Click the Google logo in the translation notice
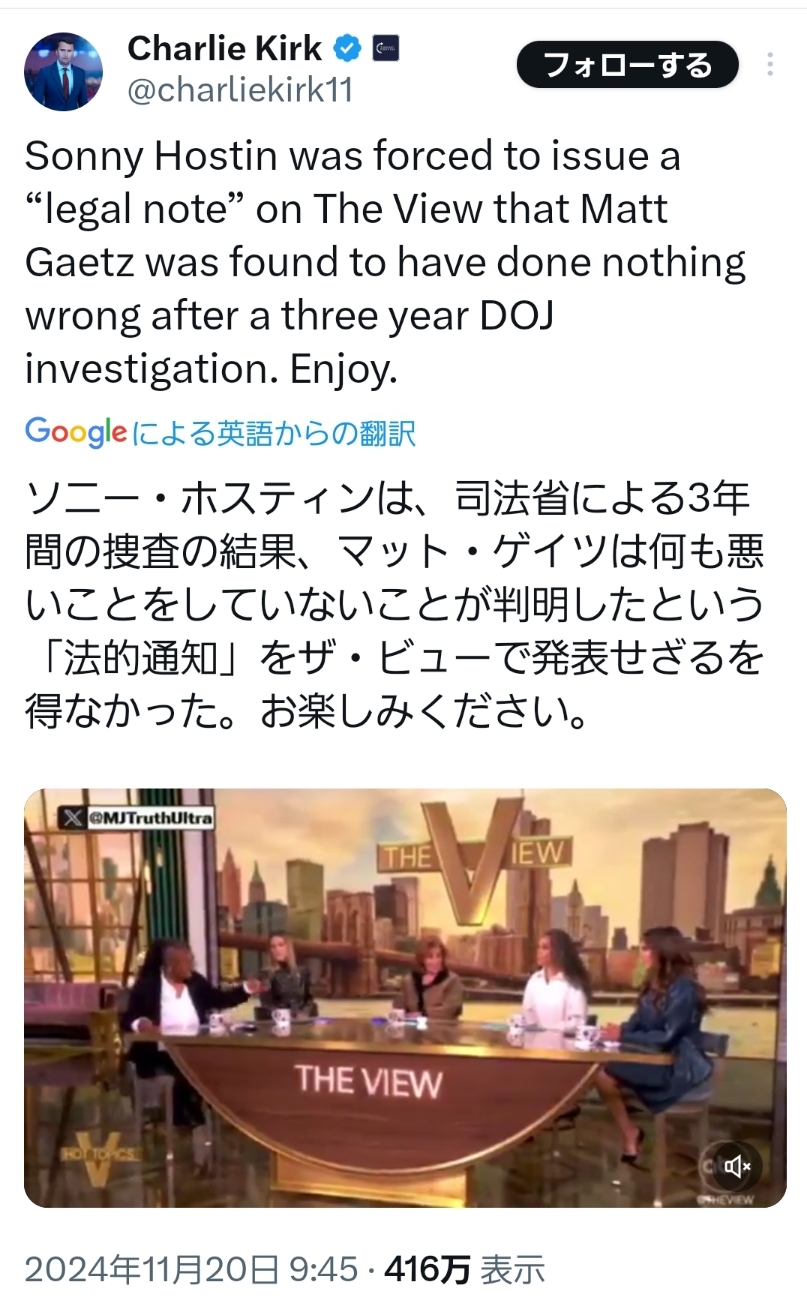 pyautogui.click(x=75, y=432)
